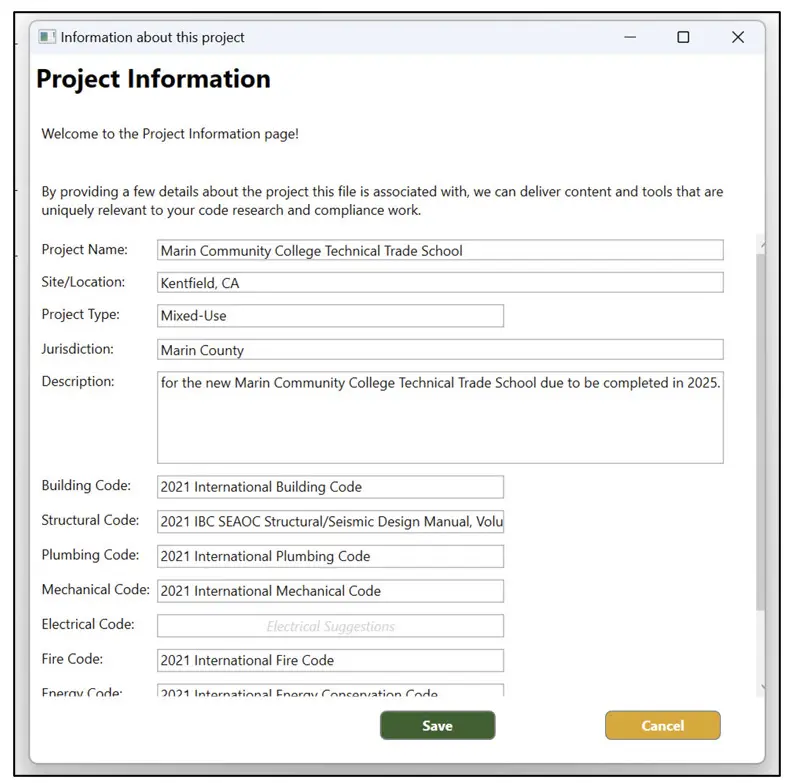This screenshot has width=787, height=783.
Task: Click the scrollbar up arrow
Action: [762, 244]
